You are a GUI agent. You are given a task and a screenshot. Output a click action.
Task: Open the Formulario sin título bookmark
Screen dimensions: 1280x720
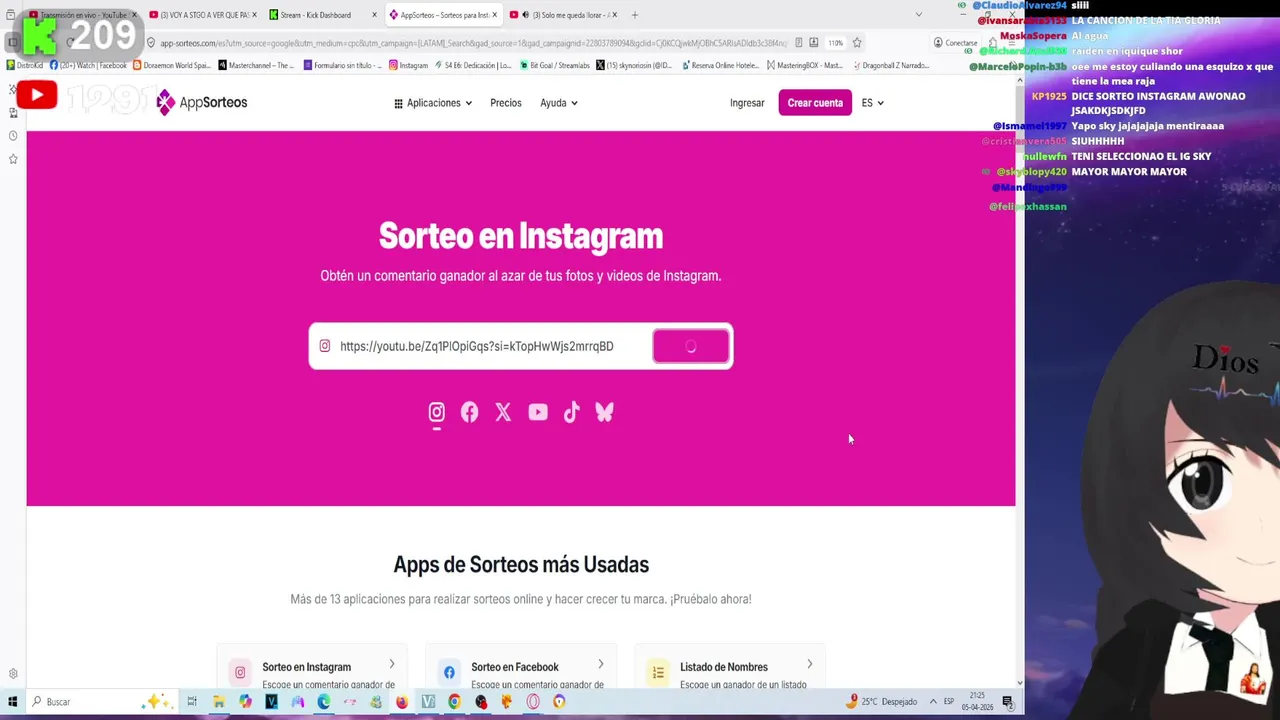(x=343, y=65)
